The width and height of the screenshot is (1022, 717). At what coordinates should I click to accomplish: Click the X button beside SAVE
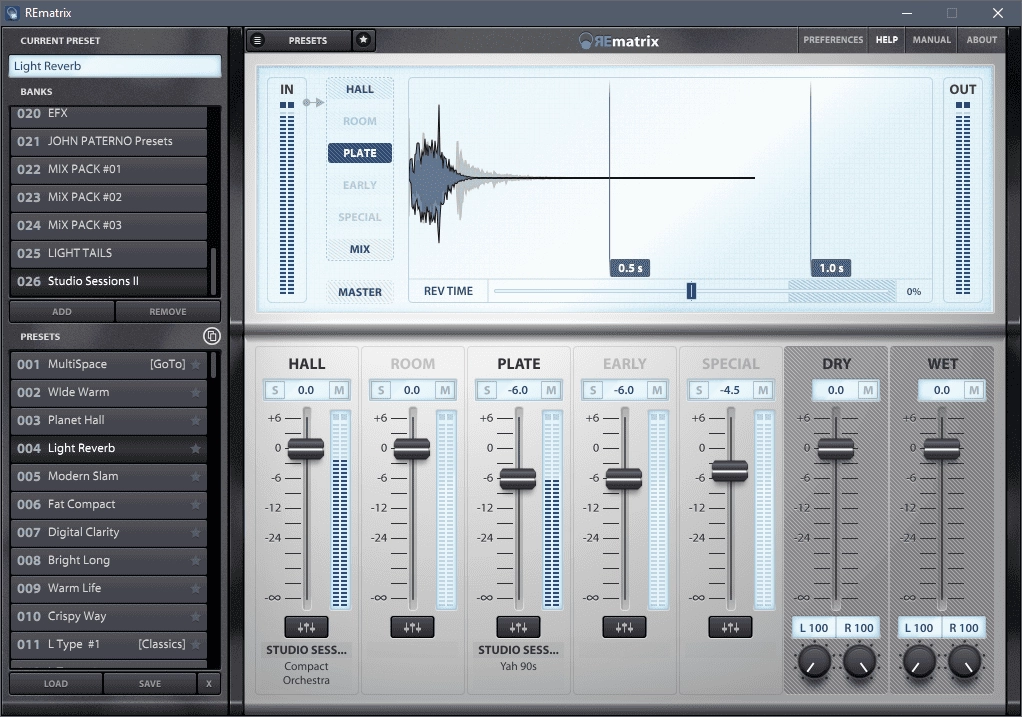(209, 684)
